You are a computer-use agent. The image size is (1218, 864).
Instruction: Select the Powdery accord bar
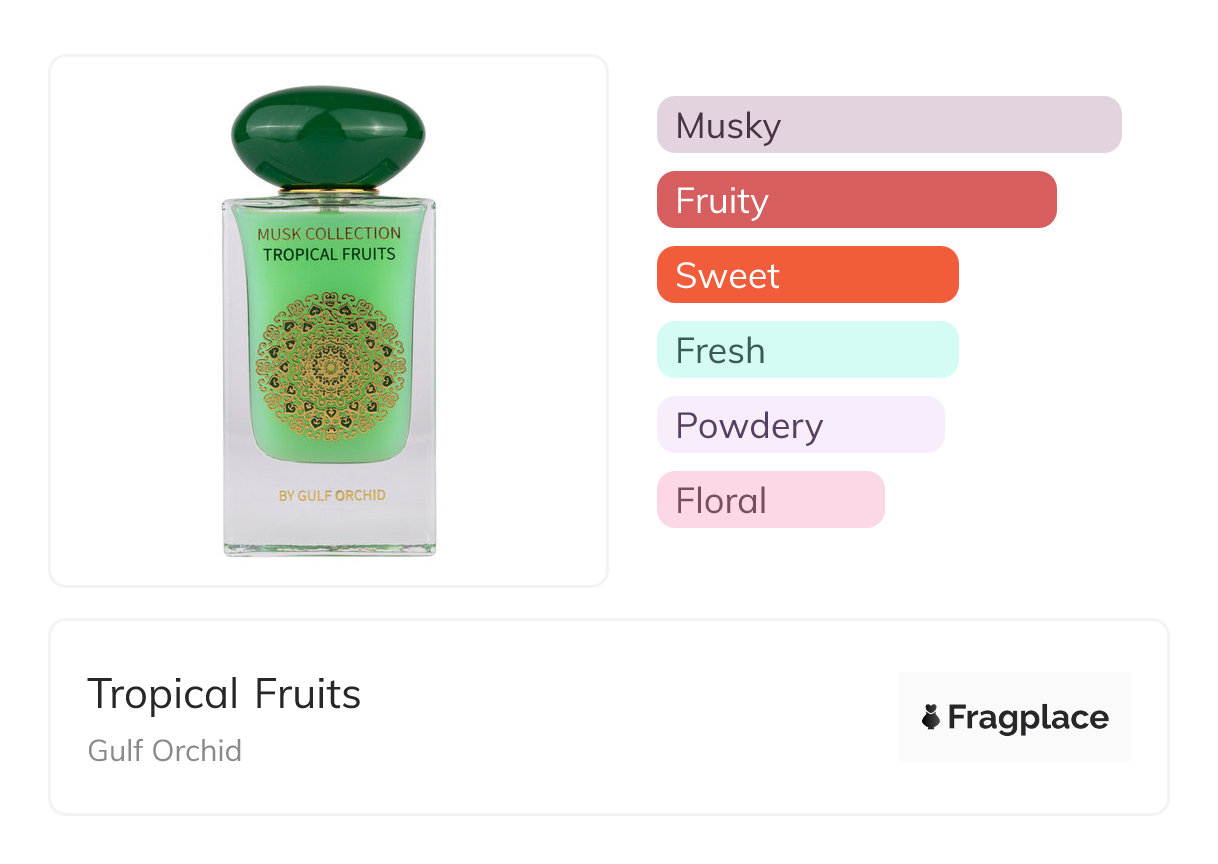click(800, 425)
